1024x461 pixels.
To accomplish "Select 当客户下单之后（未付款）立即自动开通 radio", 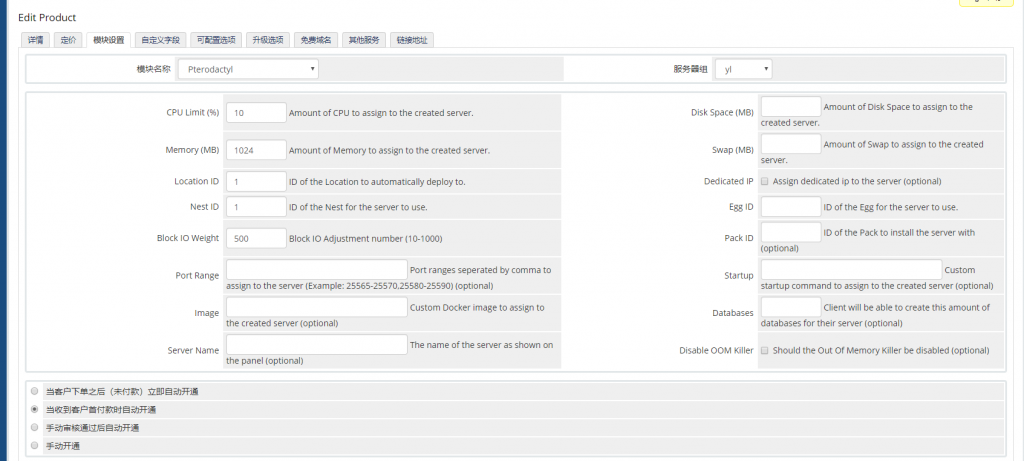I will point(36,391).
